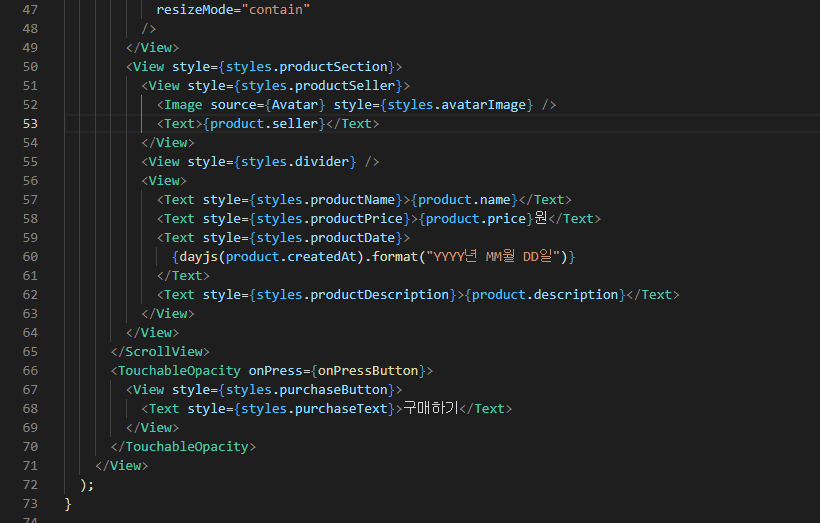The image size is (820, 523).
Task: Click the opening View tag on line 56
Action: (164, 180)
